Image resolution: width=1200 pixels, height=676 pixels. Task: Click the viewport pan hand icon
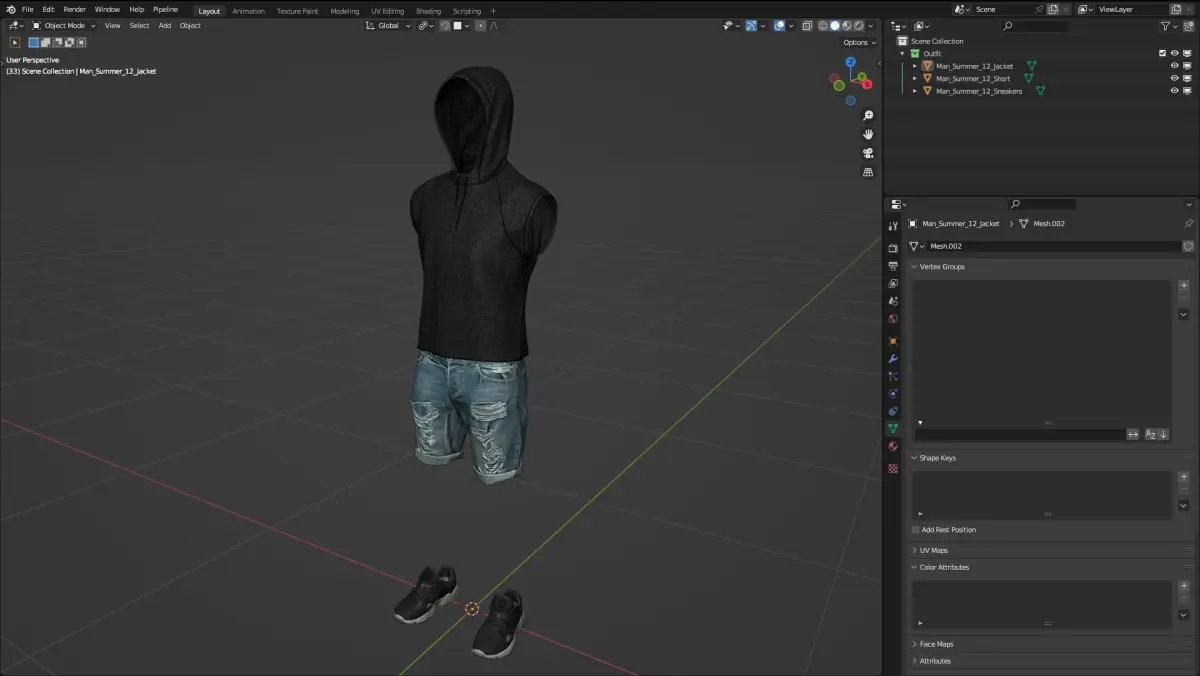point(868,134)
